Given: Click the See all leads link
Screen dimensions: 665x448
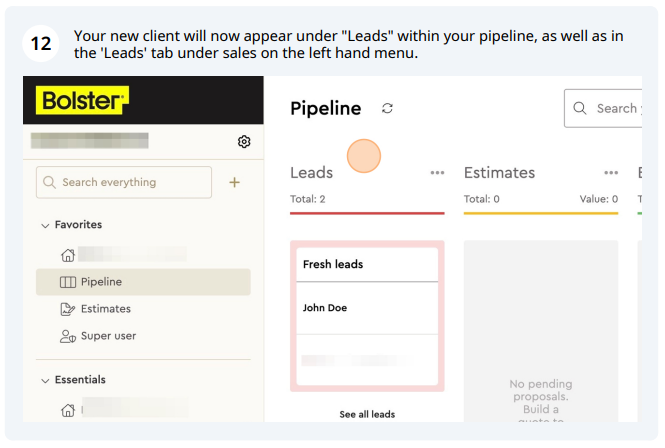Looking at the screenshot, I should [x=367, y=414].
